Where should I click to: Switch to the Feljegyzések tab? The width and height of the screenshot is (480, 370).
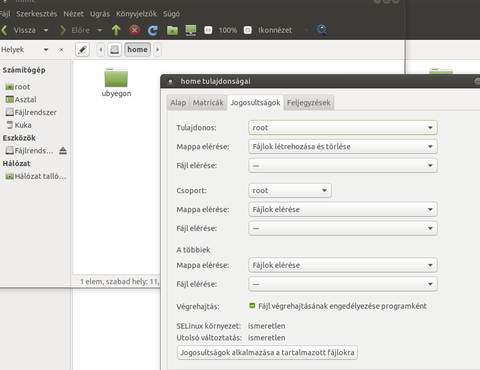[x=309, y=103]
